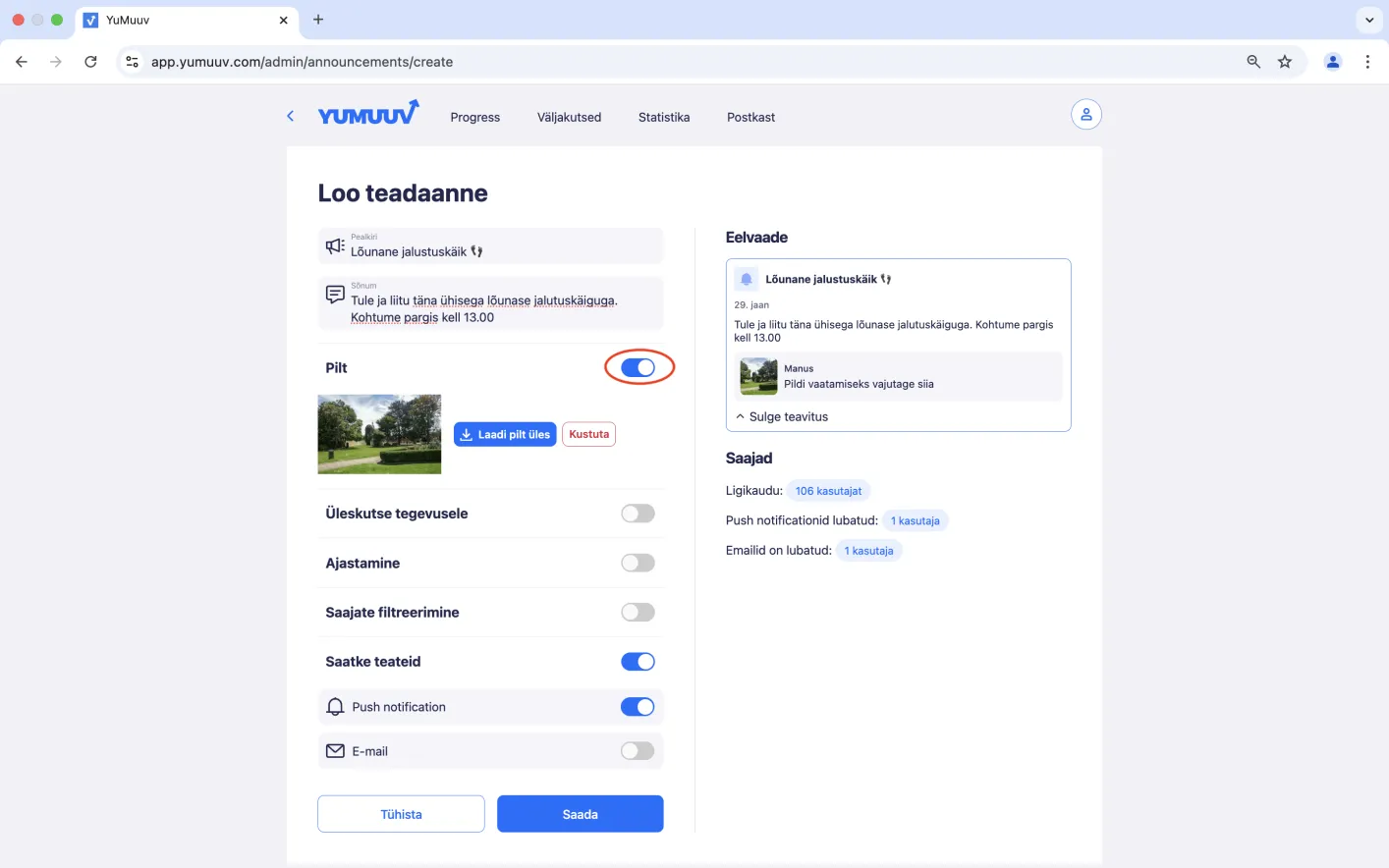
Task: Turn off the Pilt toggle
Action: pyautogui.click(x=638, y=367)
